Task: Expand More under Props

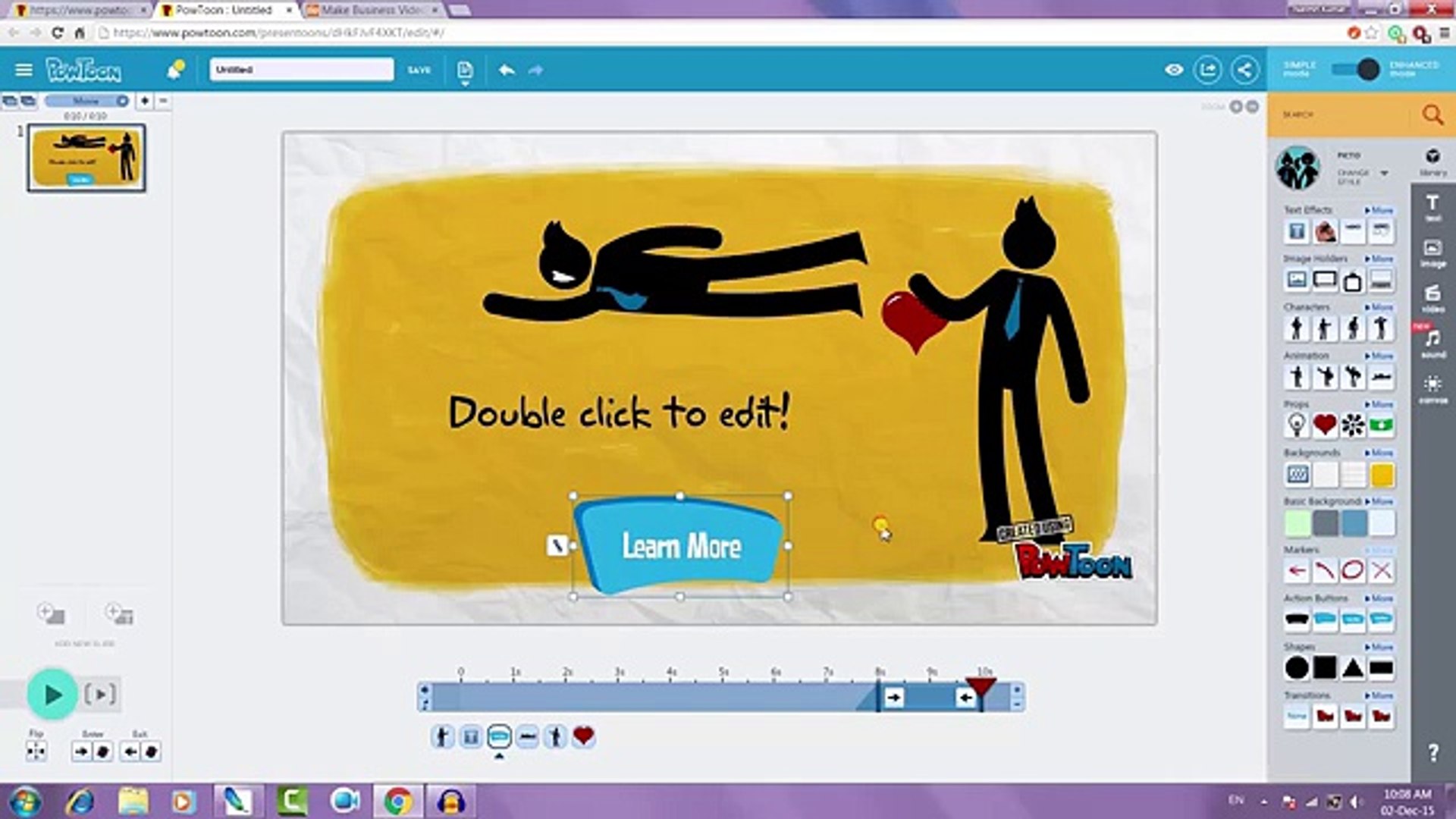Action: [x=1380, y=404]
